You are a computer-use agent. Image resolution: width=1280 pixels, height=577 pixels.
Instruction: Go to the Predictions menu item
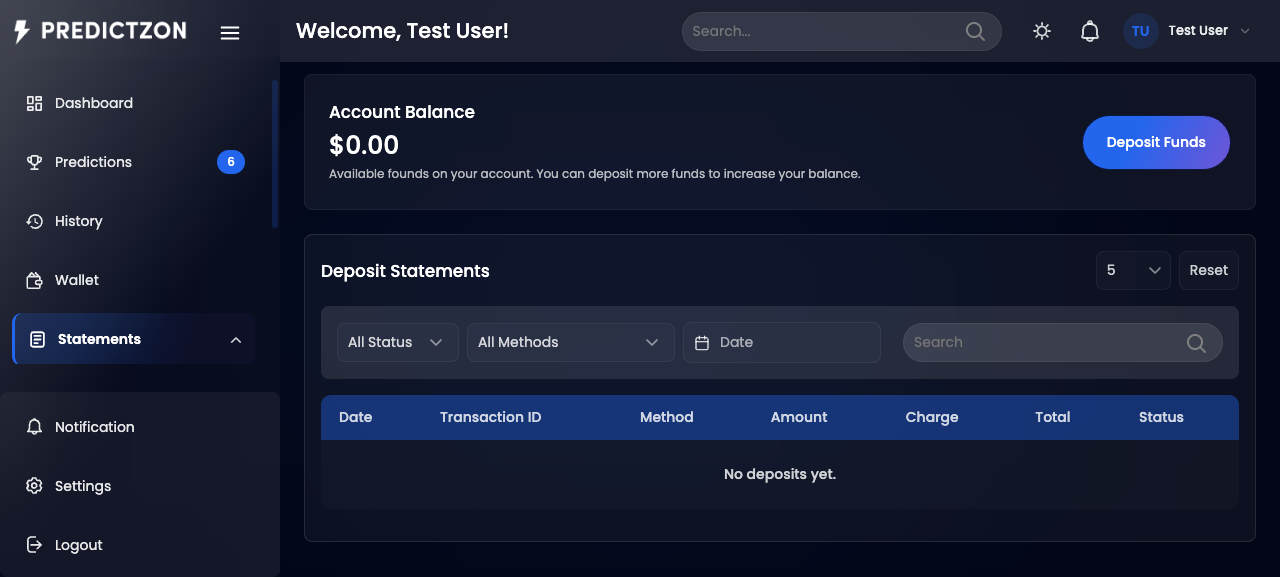point(134,162)
